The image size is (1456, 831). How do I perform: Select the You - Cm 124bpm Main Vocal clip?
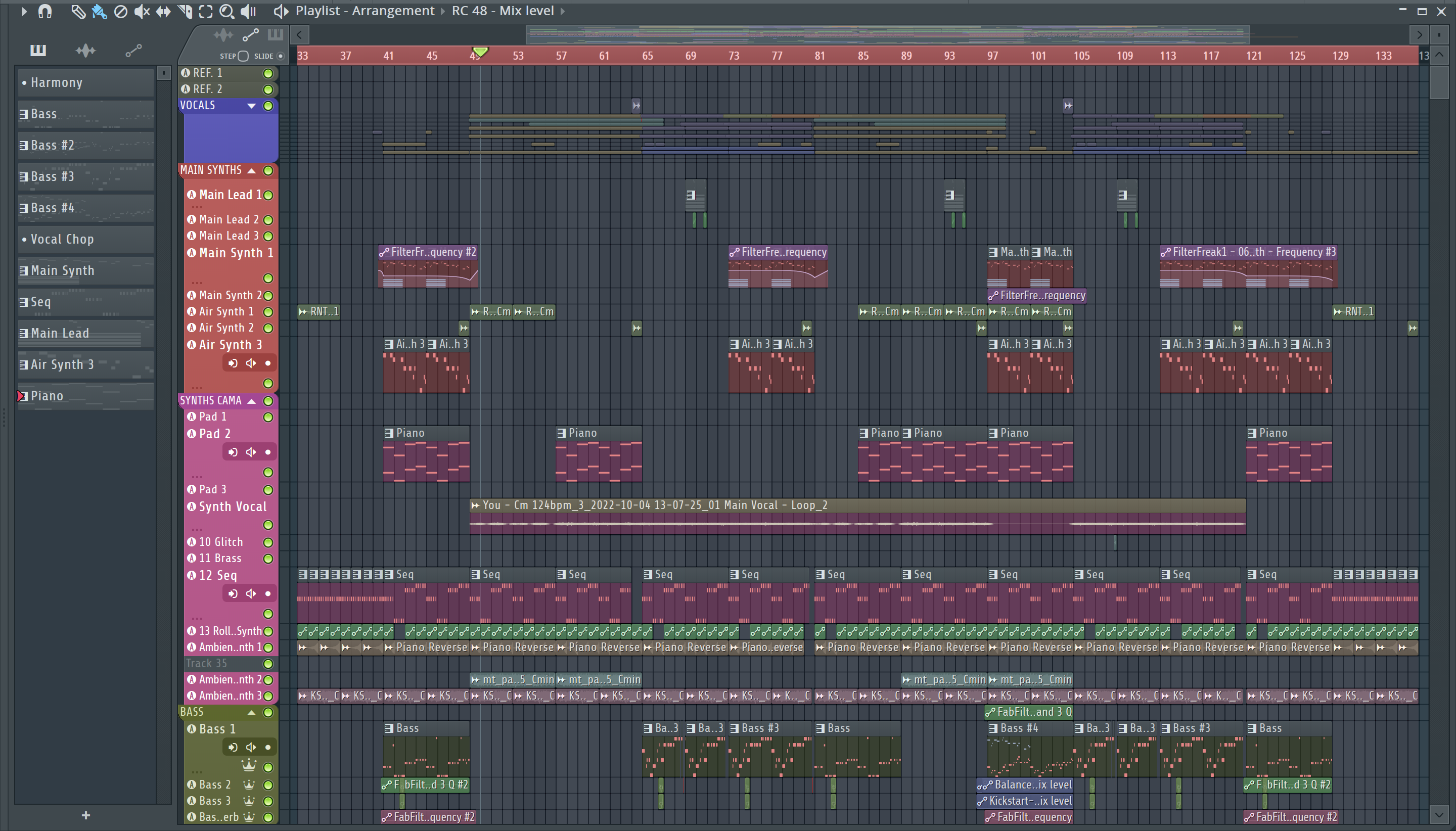(x=857, y=517)
